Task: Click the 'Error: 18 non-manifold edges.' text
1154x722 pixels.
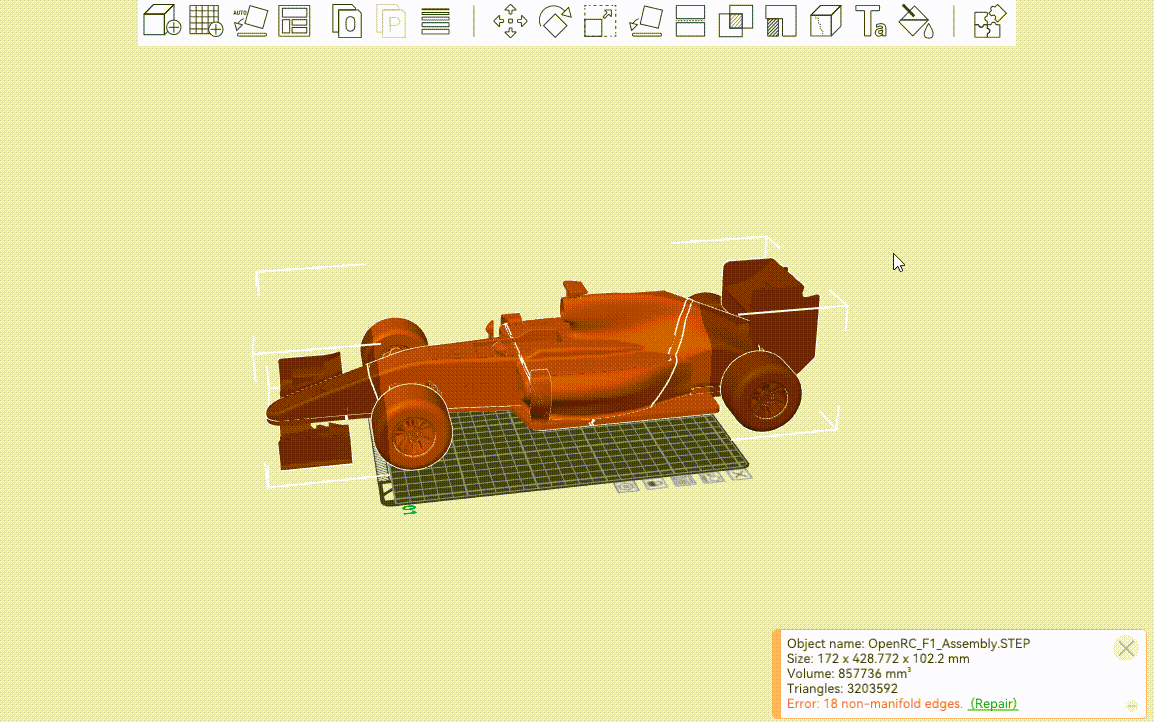Action: click(x=874, y=704)
